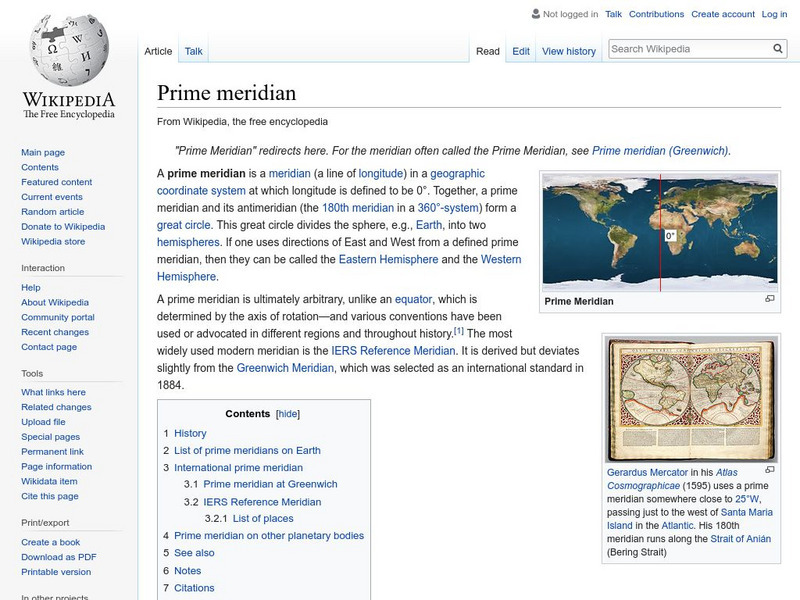This screenshot has height=600, width=800.
Task: Jump to History section in contents
Action: click(x=190, y=433)
